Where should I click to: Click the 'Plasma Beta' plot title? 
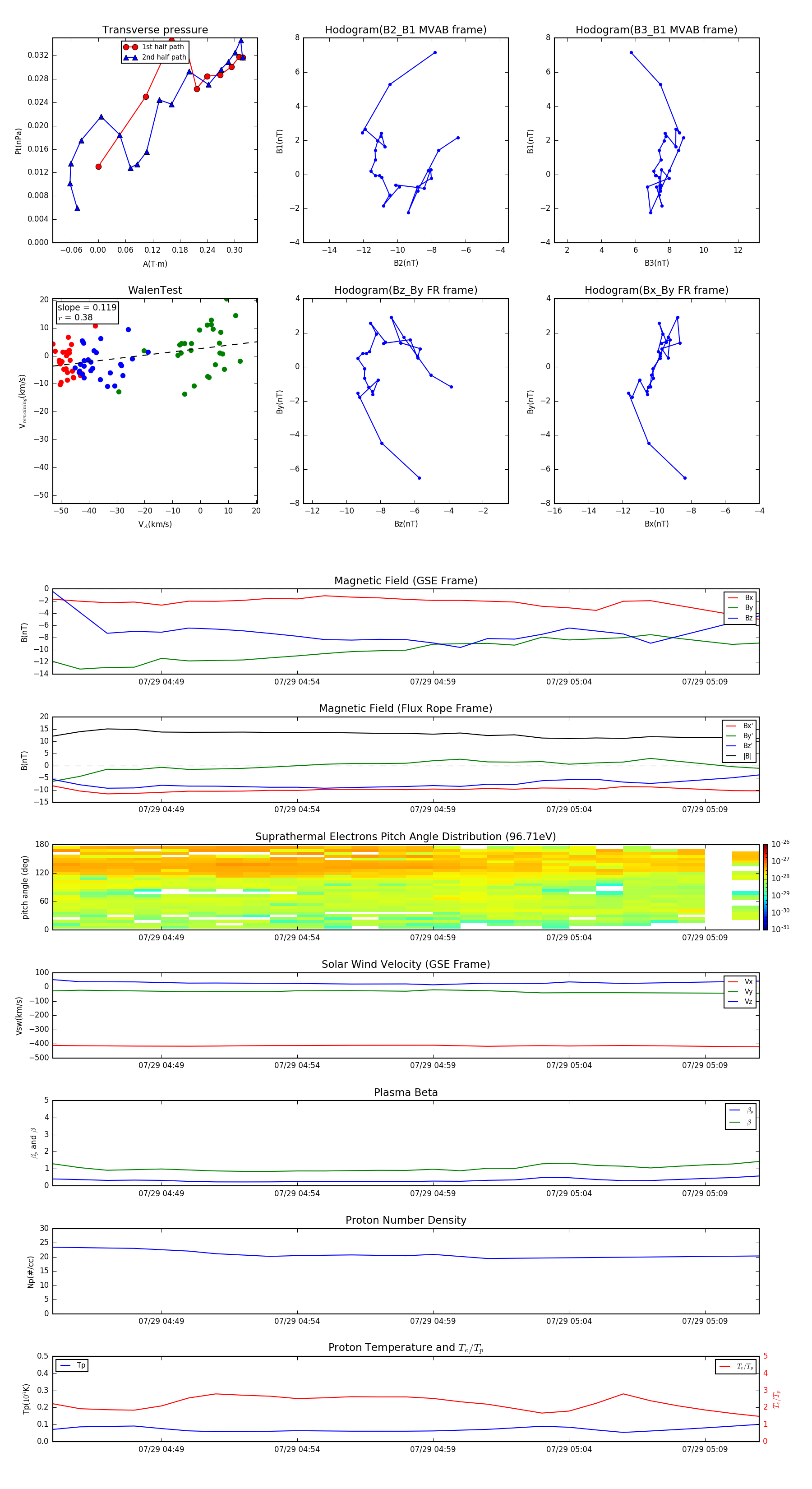tap(406, 1092)
